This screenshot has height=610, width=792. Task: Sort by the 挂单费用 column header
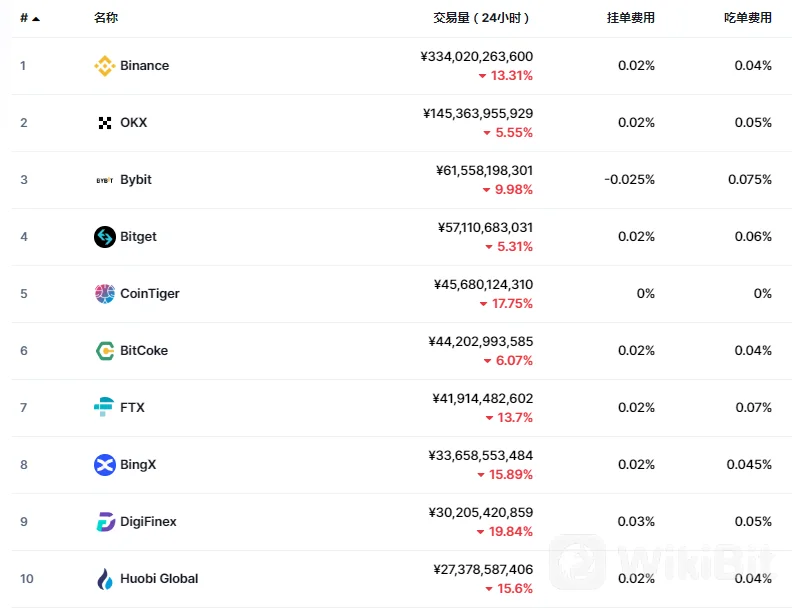coord(630,18)
